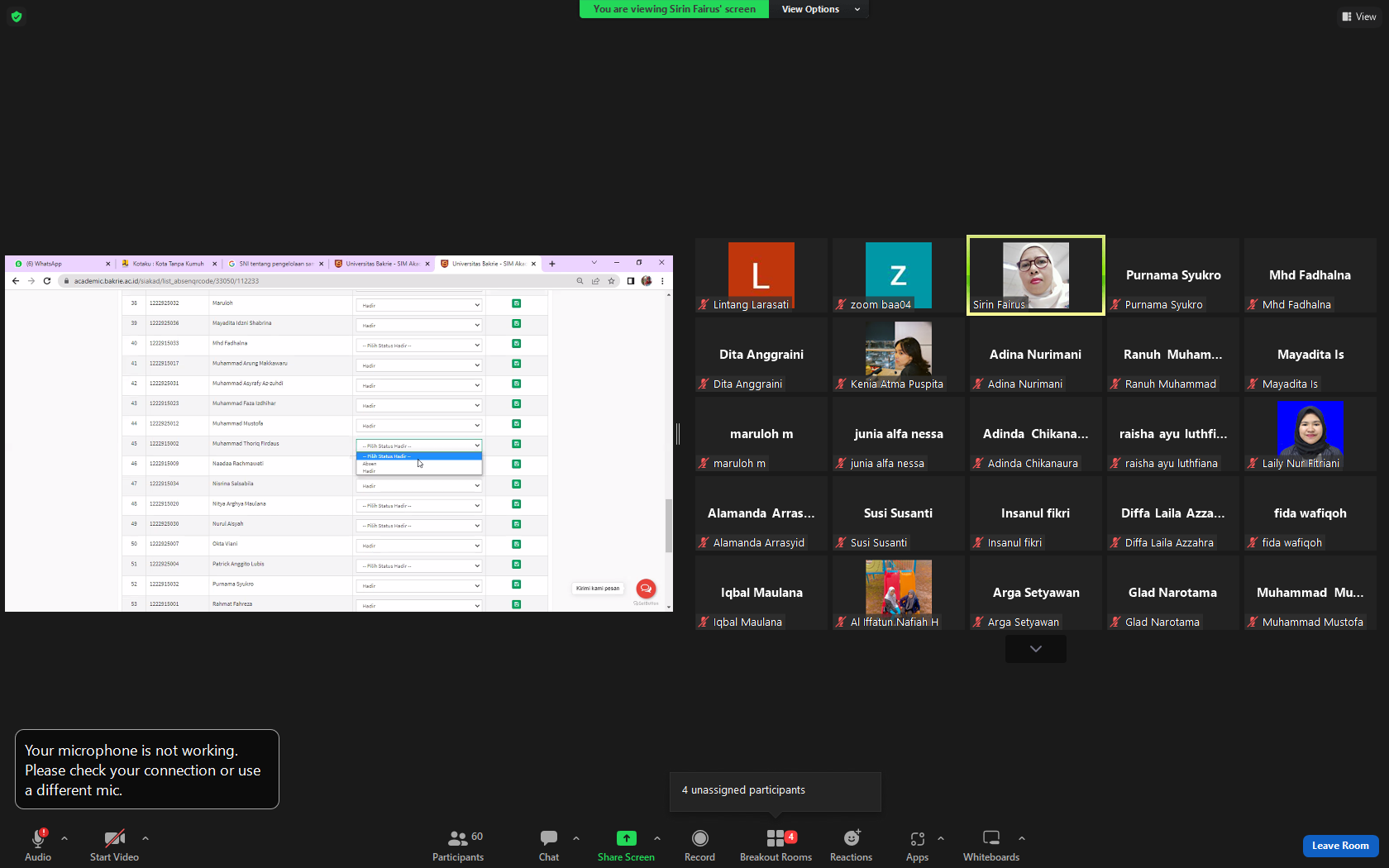Reload the browser page

(47, 281)
